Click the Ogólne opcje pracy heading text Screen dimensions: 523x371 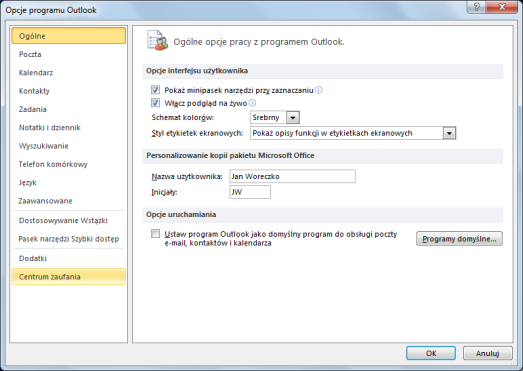point(259,42)
